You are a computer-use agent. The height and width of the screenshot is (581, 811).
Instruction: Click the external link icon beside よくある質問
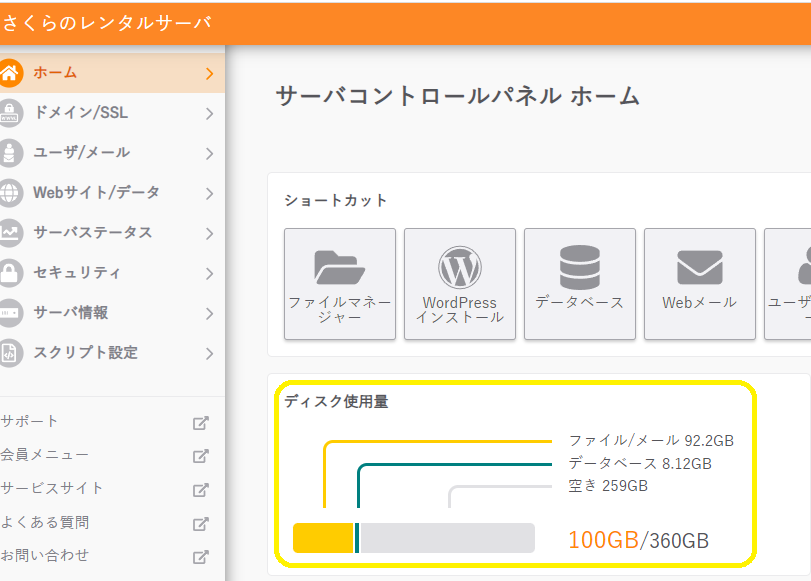(201, 524)
